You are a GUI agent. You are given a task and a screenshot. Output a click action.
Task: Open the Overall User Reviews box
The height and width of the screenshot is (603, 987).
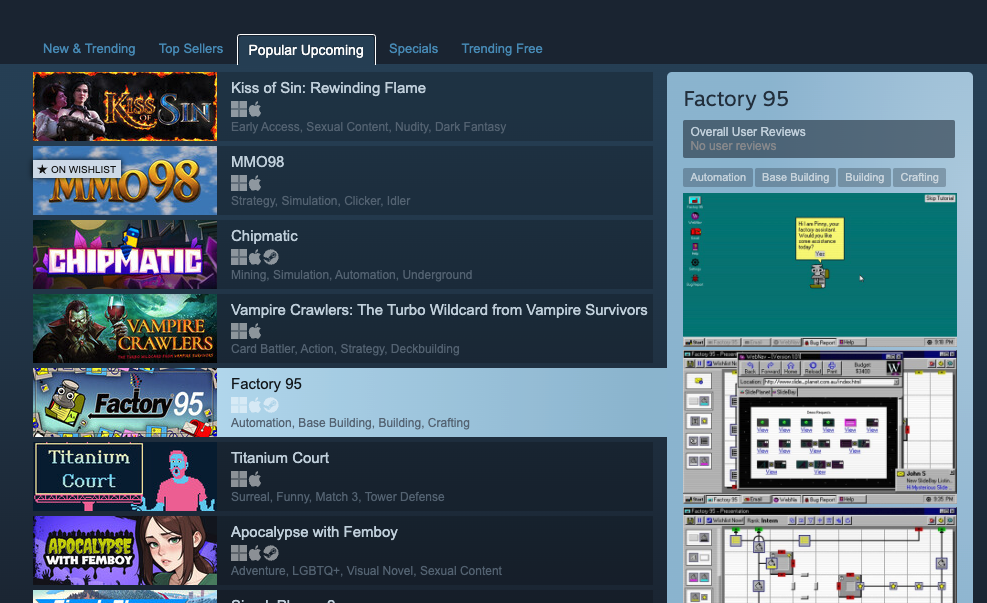(819, 139)
